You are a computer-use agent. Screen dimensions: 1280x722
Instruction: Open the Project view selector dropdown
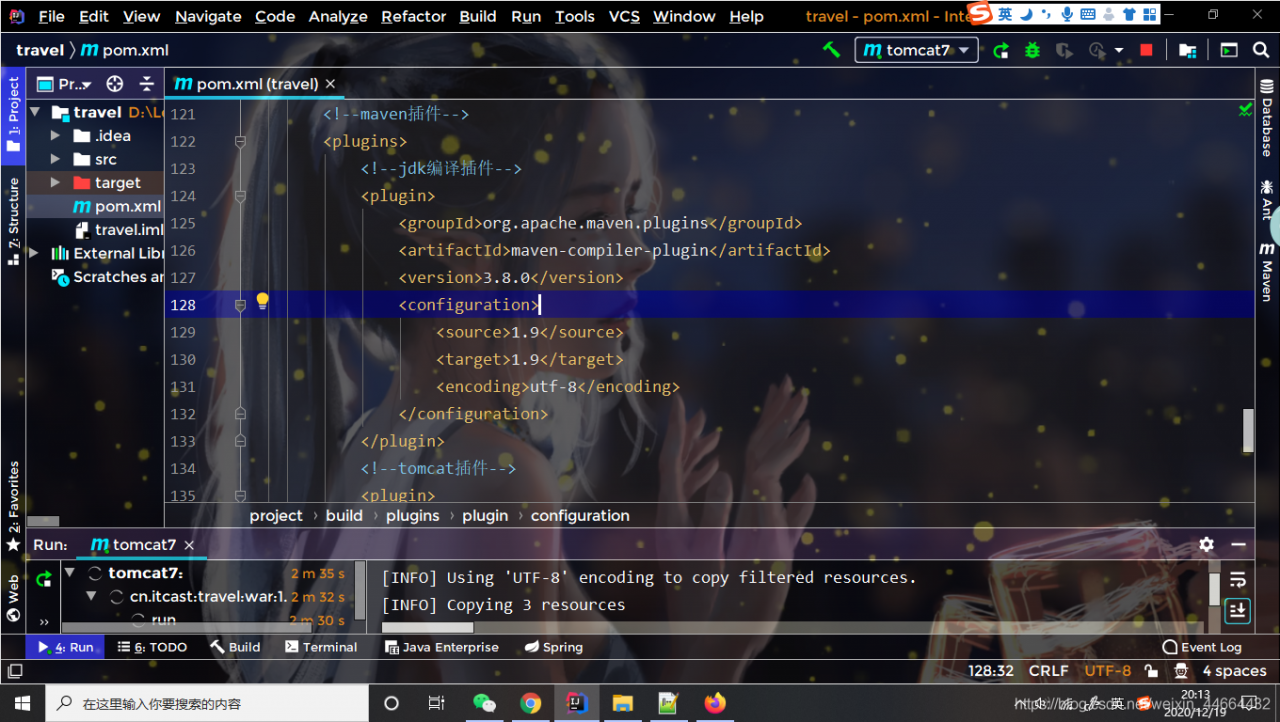click(x=64, y=84)
